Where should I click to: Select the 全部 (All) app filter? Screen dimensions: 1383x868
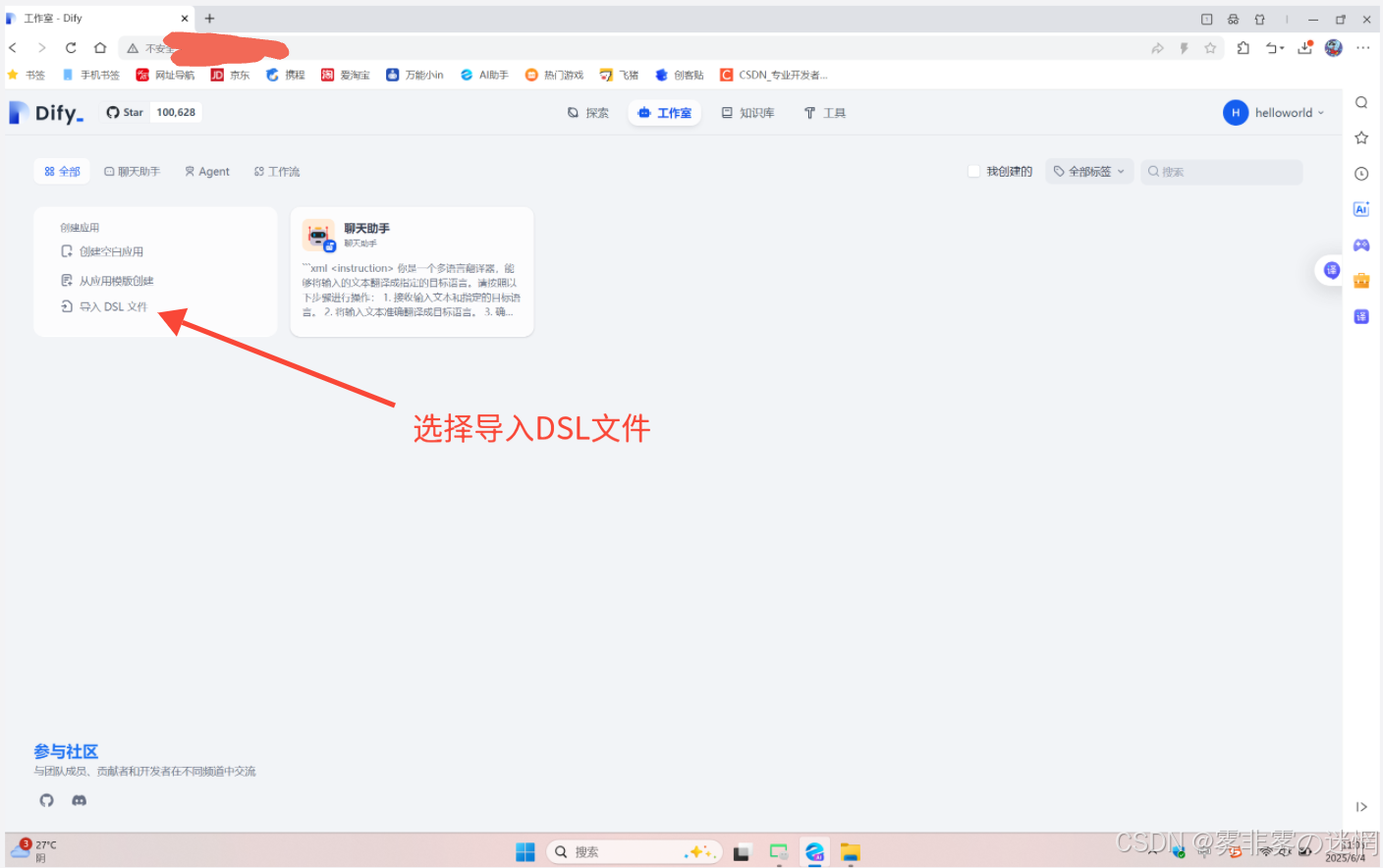click(x=62, y=171)
